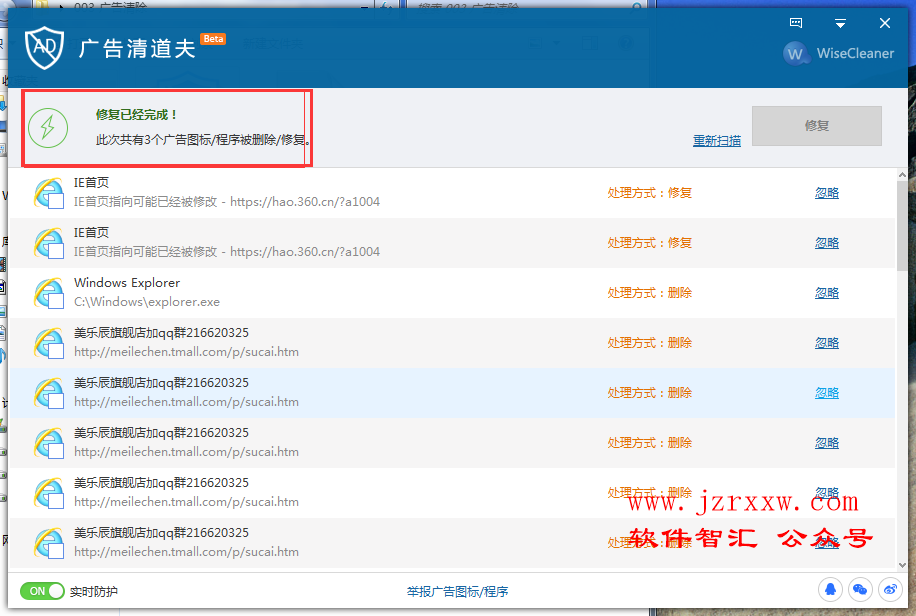Expand the title bar menu triangle
Screen dimensions: 916x616
coord(840,23)
